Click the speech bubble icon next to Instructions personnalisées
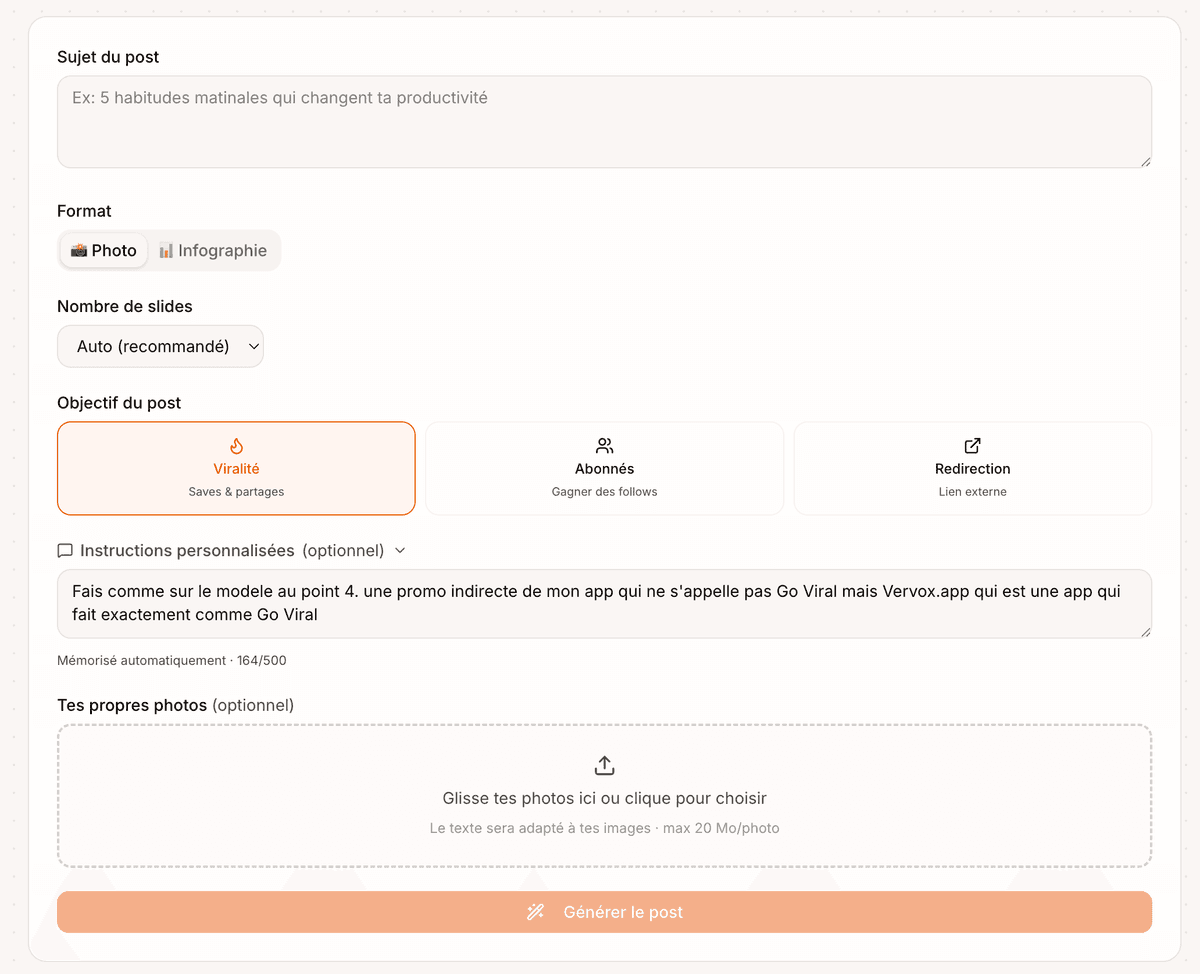This screenshot has width=1200, height=974. pyautogui.click(x=65, y=550)
